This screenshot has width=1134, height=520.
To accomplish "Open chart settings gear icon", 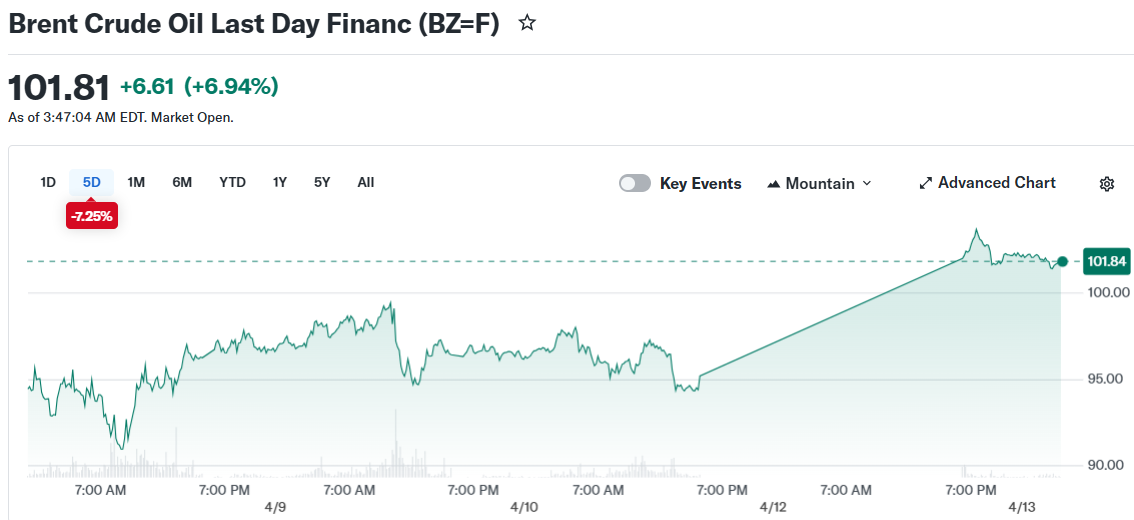I will [x=1106, y=184].
